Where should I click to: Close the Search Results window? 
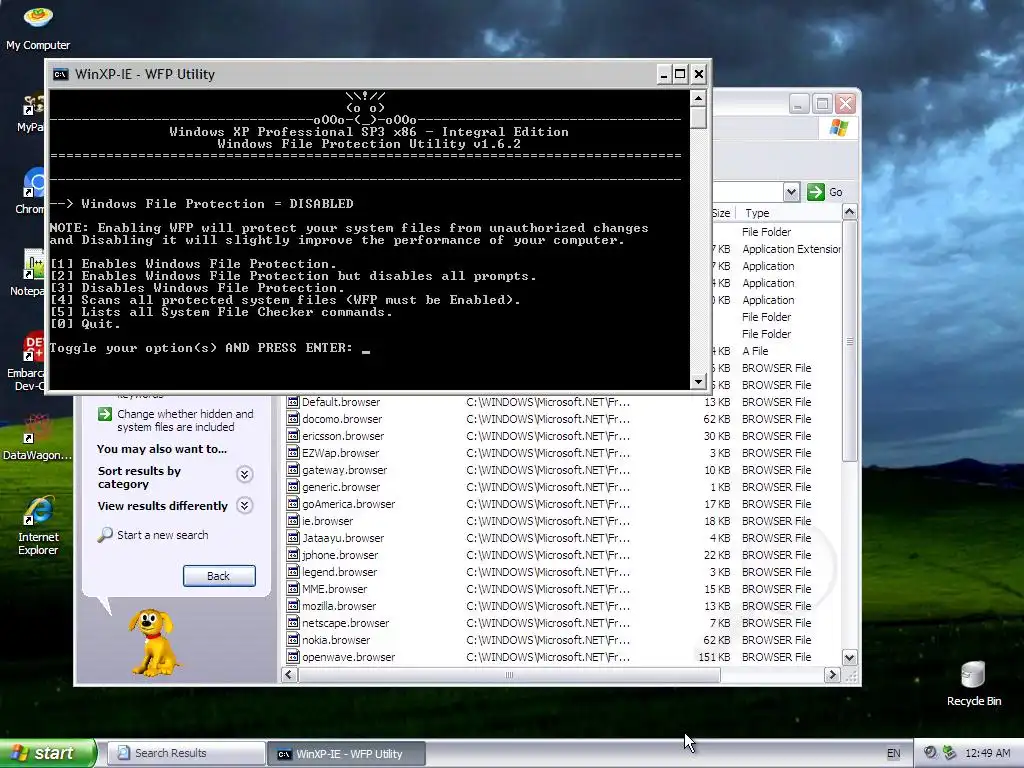tap(845, 104)
